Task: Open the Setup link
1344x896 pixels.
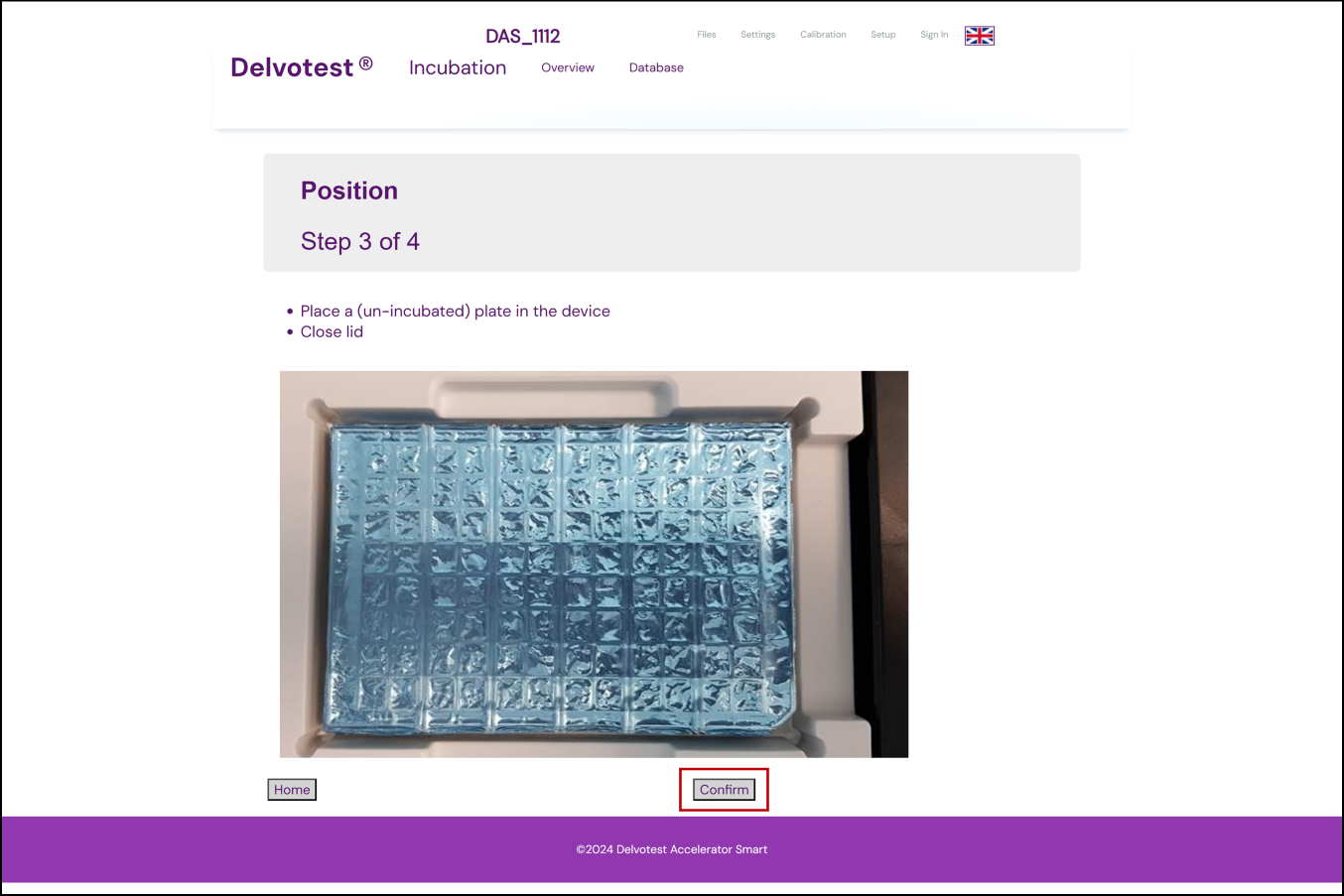Action: [882, 35]
